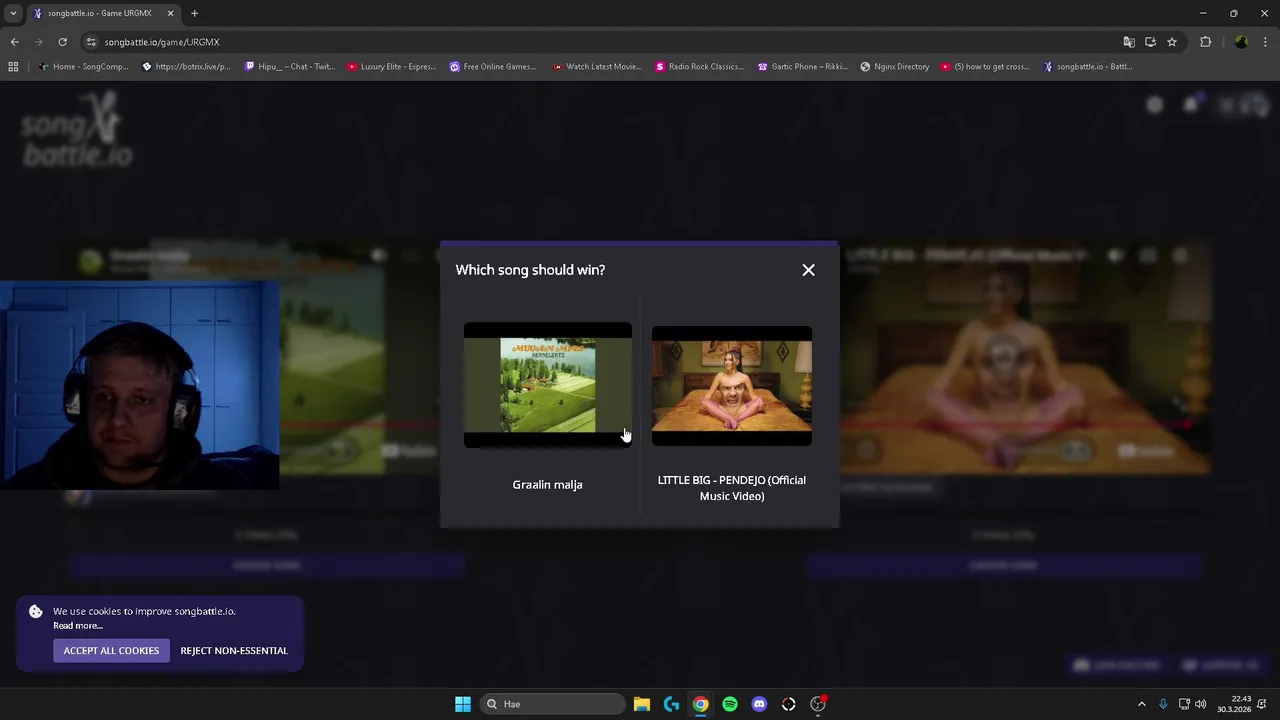Screen dimensions: 1280x720
Task: Open '(5) how to get cross...' bookmark
Action: pyautogui.click(x=985, y=67)
